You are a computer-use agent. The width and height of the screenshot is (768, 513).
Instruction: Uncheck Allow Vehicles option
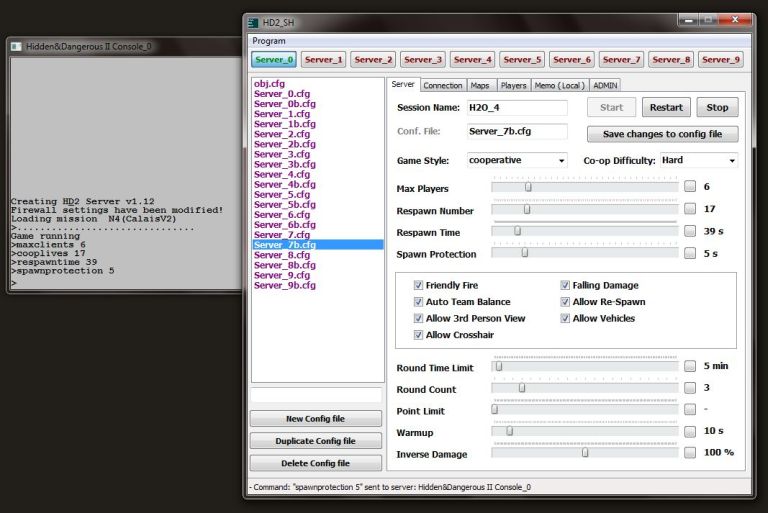tap(565, 319)
